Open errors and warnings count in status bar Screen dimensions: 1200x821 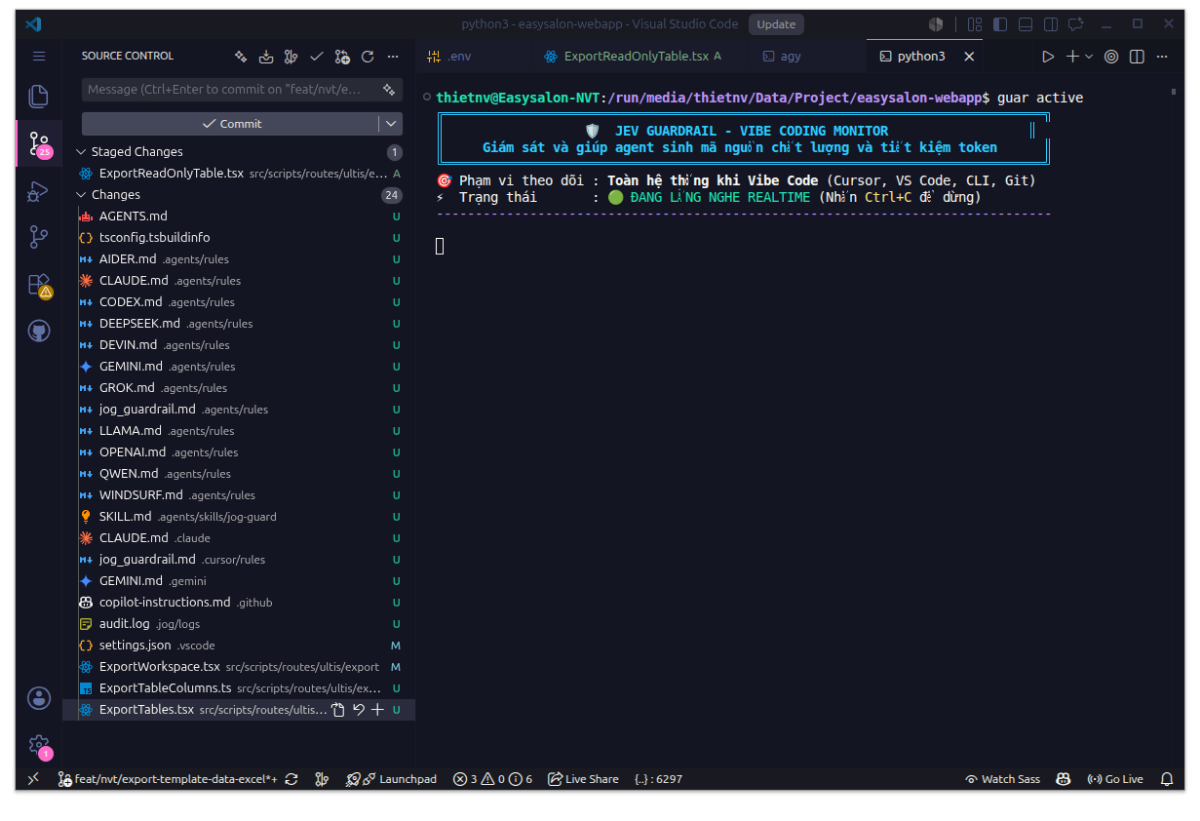pos(492,779)
